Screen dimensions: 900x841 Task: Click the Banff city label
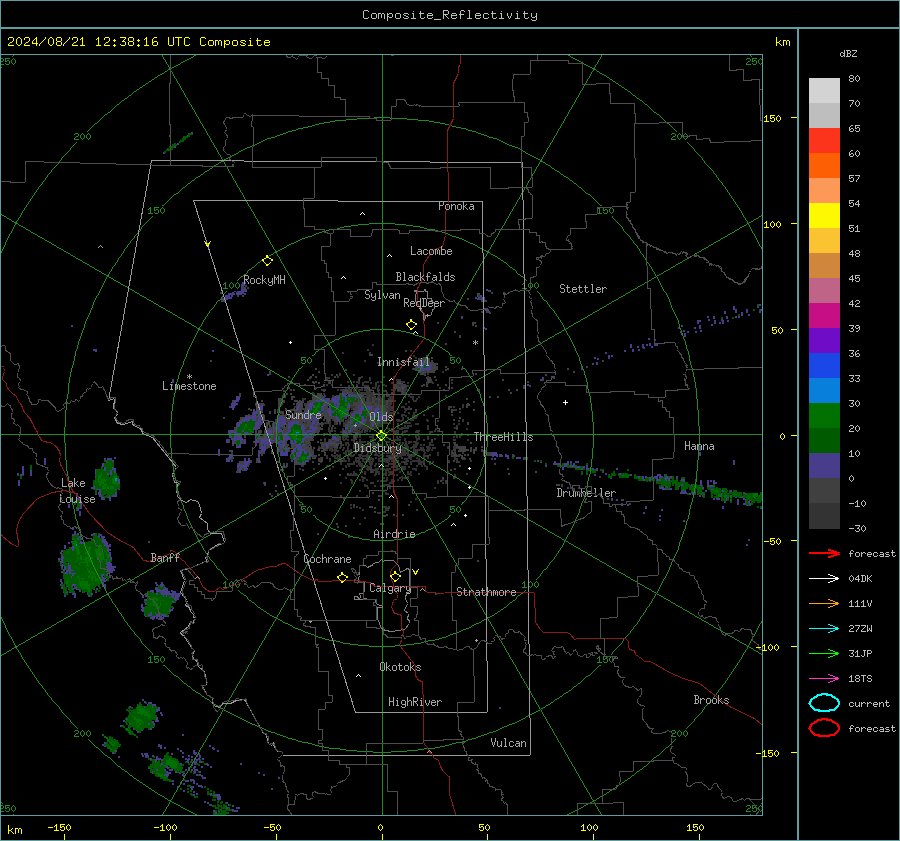coord(165,557)
